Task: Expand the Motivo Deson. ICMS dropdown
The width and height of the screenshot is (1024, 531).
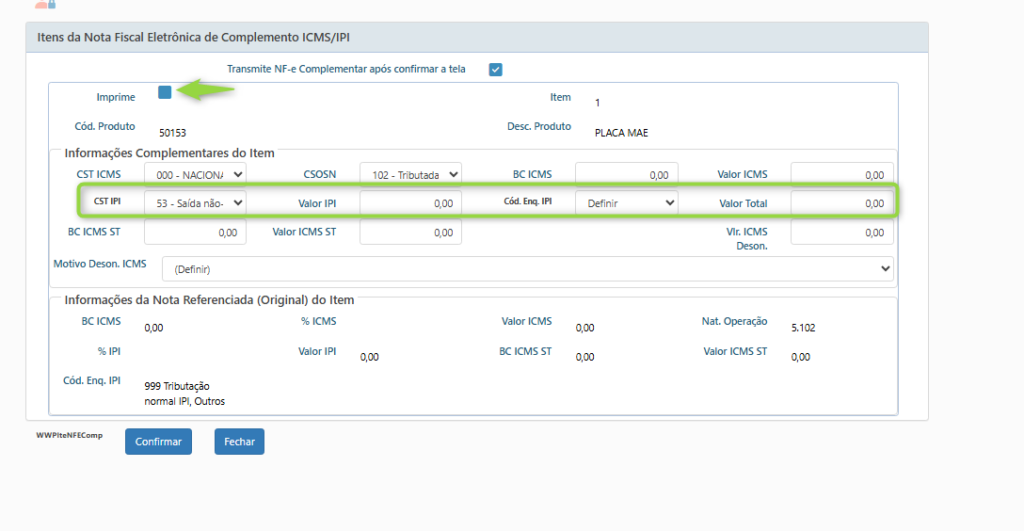Action: pyautogui.click(x=527, y=269)
